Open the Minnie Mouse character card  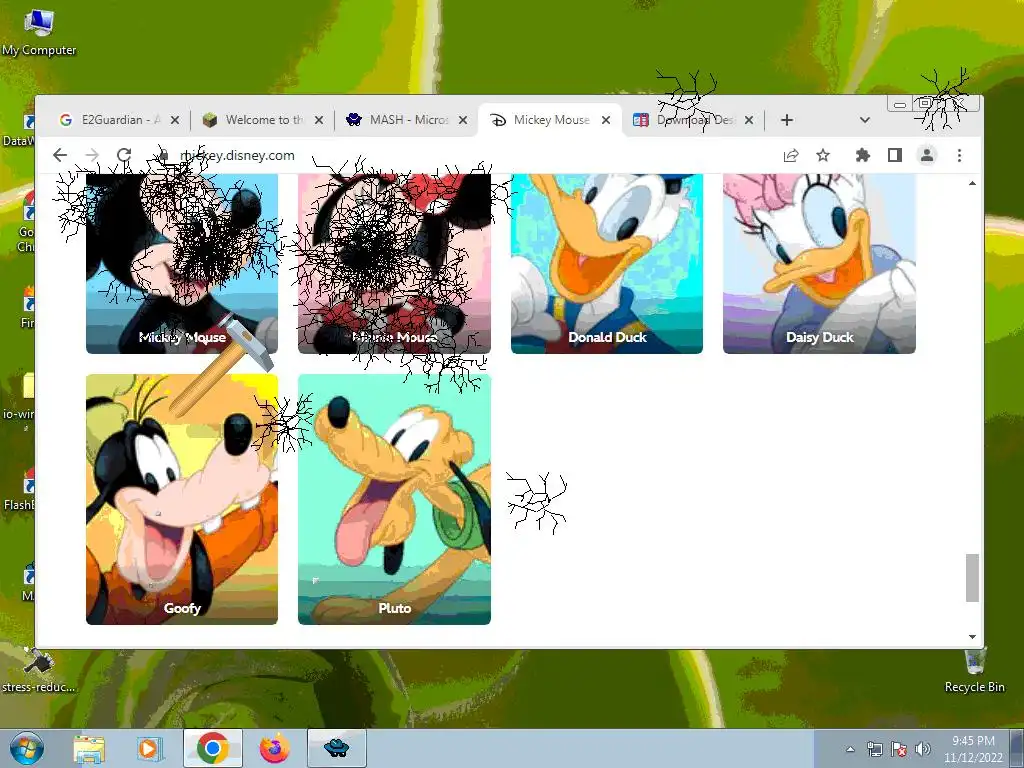tap(394, 264)
